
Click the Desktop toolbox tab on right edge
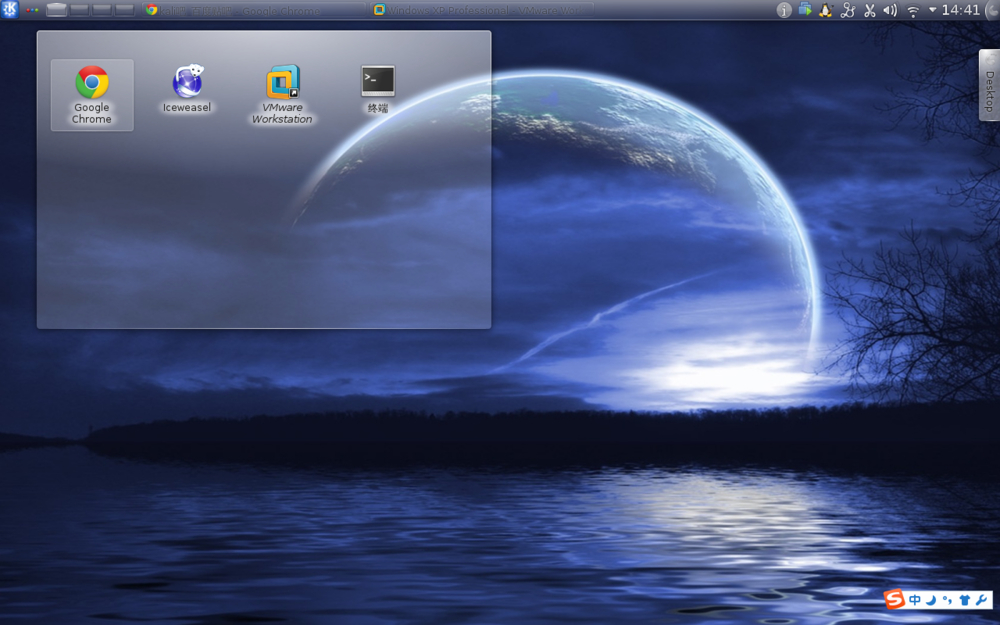989,85
